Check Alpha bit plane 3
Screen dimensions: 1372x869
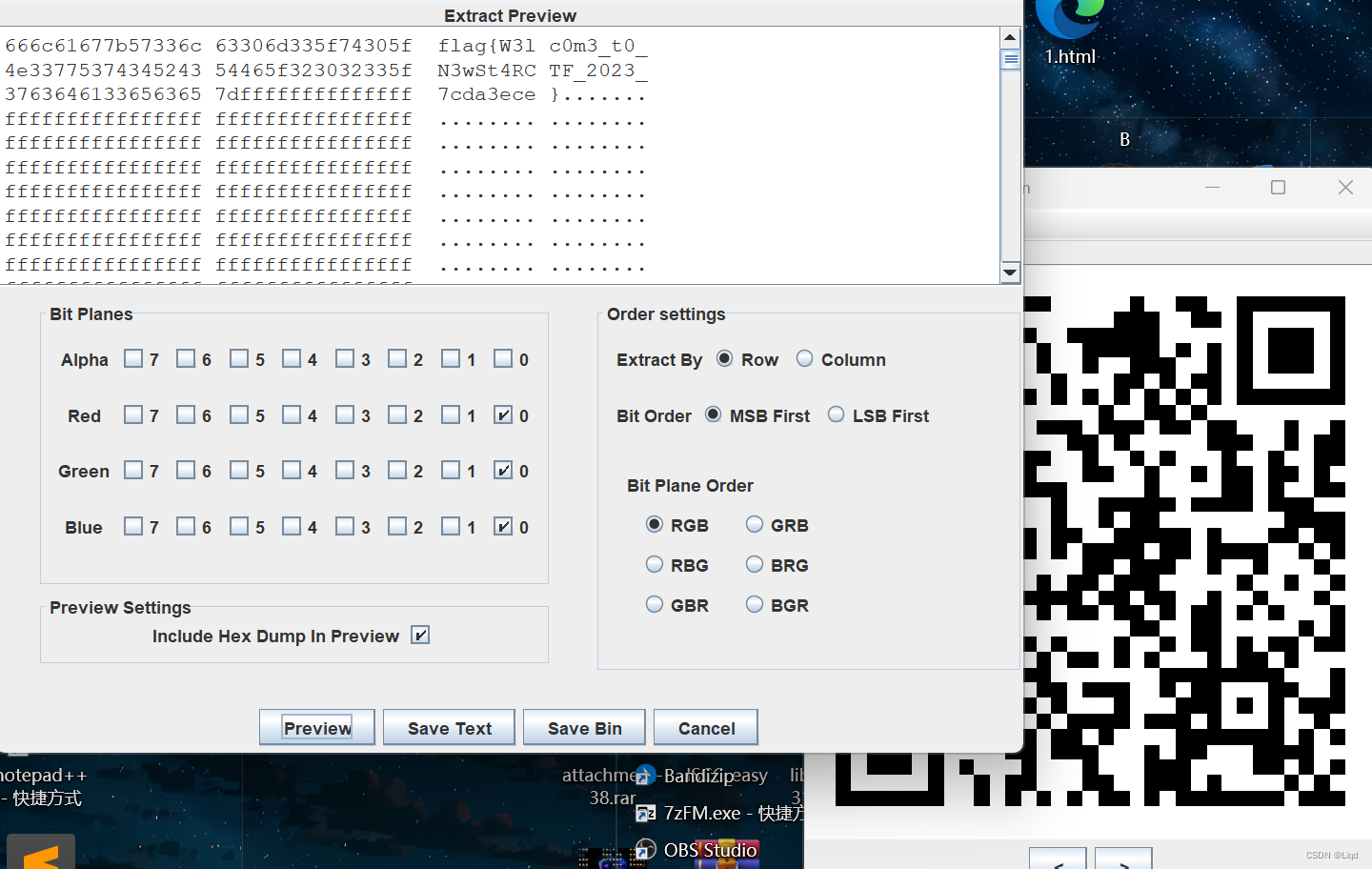click(x=345, y=359)
